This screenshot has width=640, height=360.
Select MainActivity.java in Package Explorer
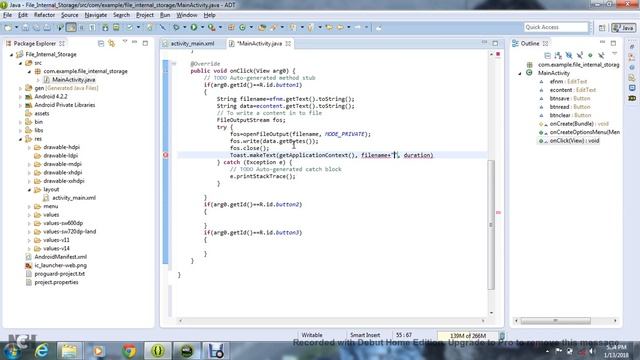pos(73,80)
